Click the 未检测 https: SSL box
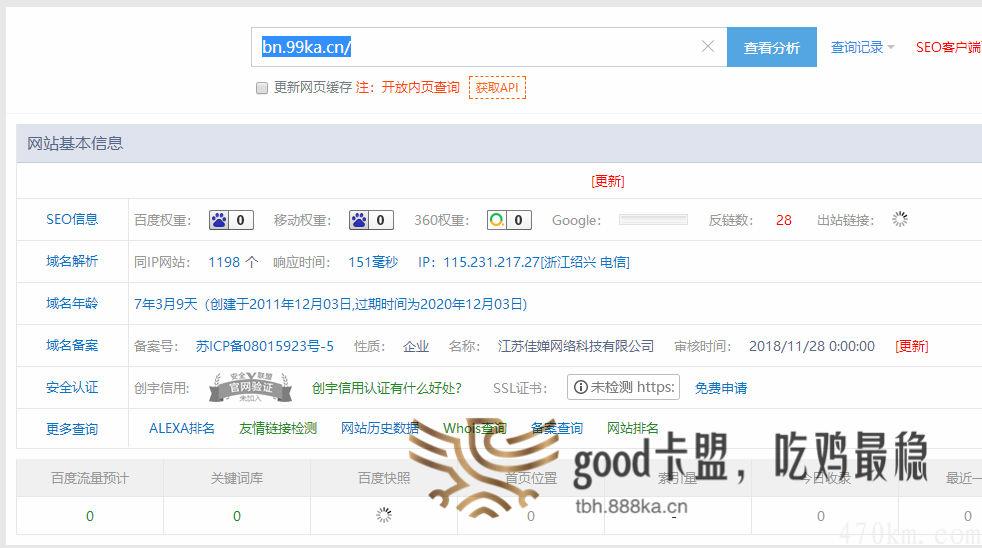 pyautogui.click(x=623, y=387)
